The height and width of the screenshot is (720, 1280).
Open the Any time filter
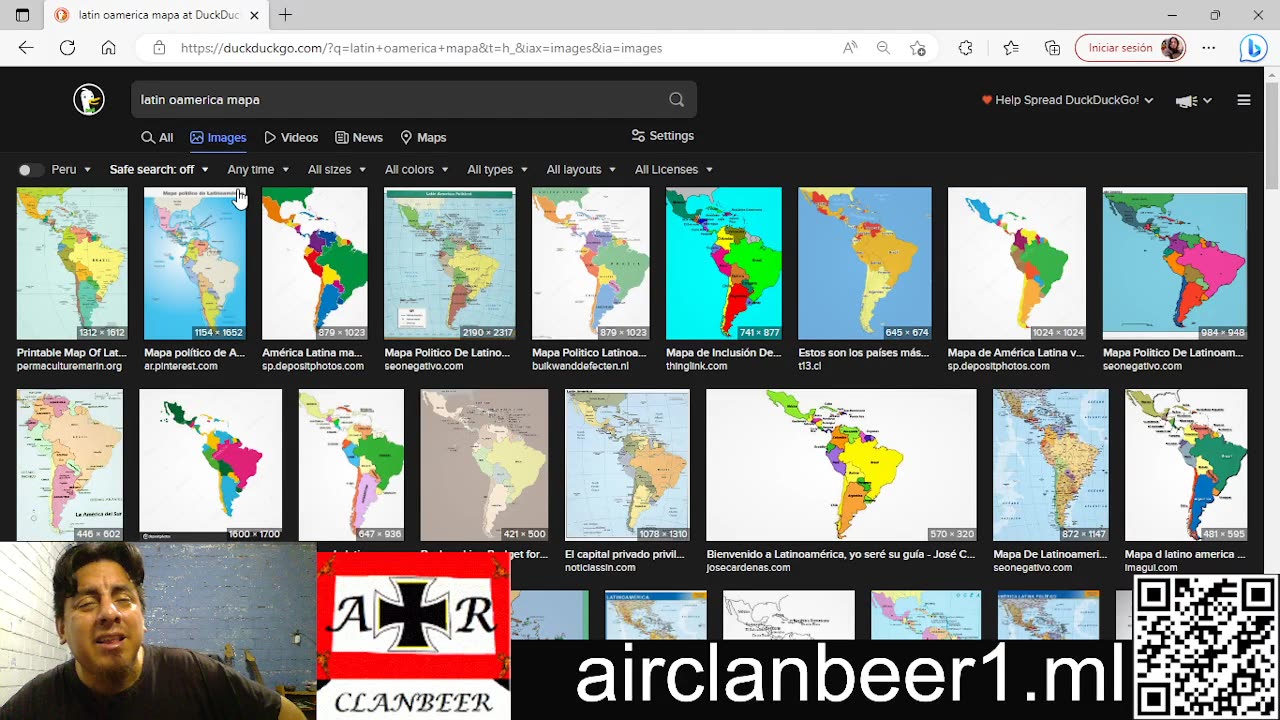pos(258,170)
